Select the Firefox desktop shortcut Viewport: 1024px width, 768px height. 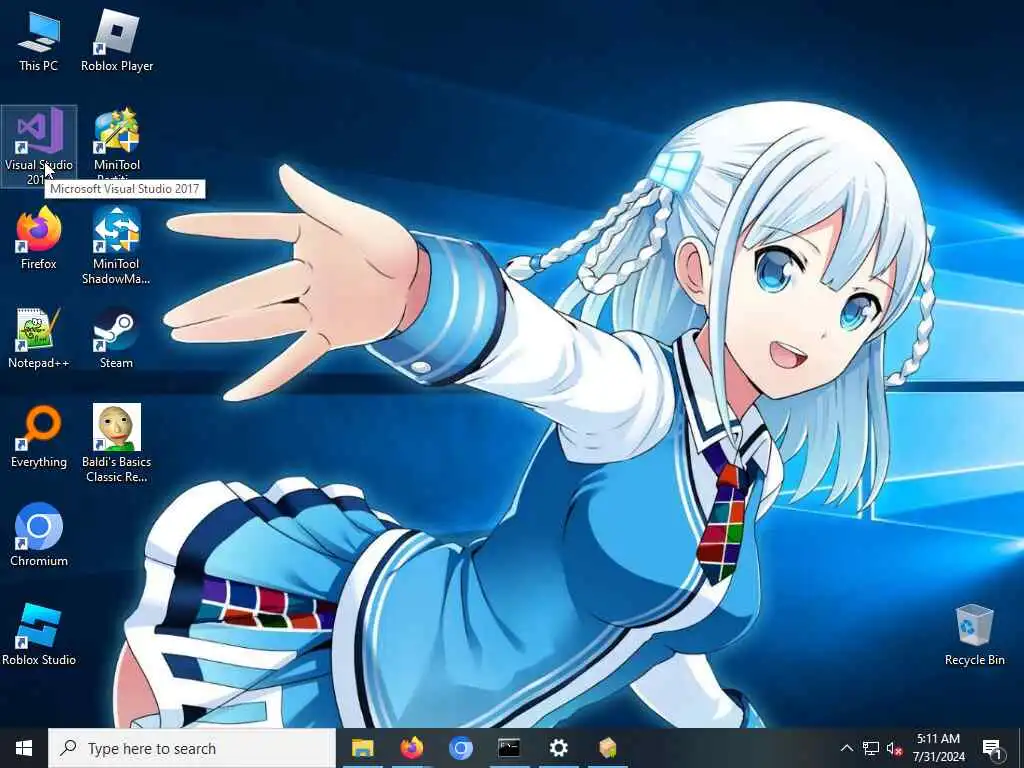39,238
